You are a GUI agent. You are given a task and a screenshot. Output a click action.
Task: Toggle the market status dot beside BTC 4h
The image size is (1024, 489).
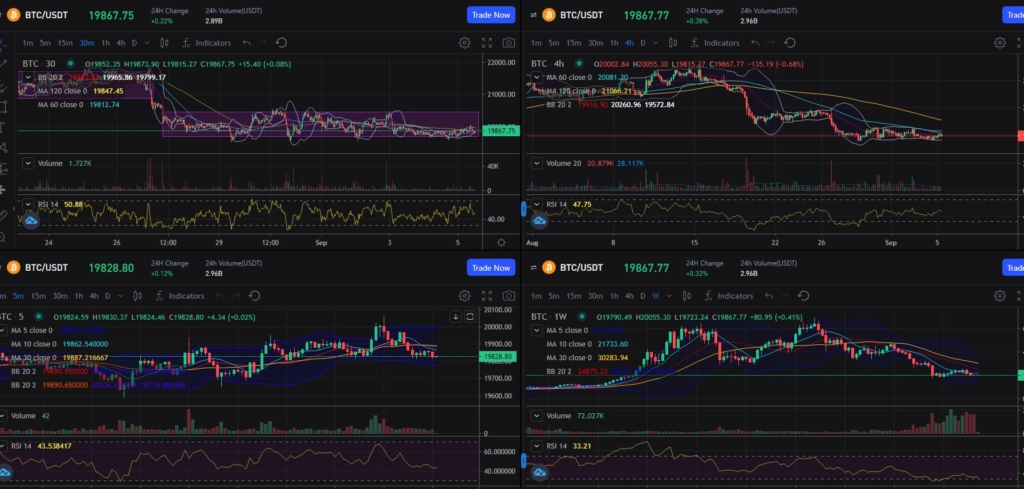tap(579, 64)
